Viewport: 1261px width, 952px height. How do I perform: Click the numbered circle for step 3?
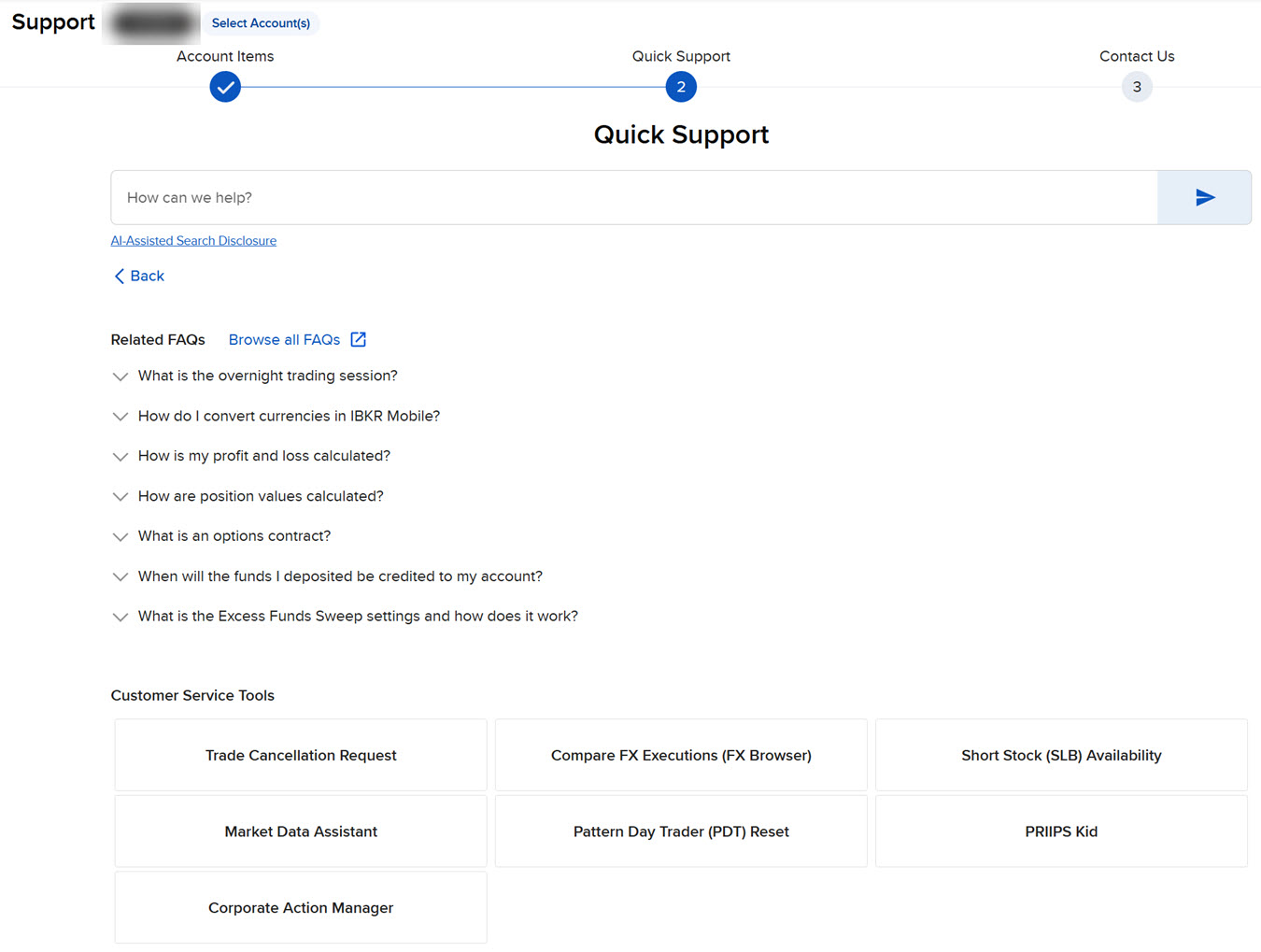(x=1137, y=86)
